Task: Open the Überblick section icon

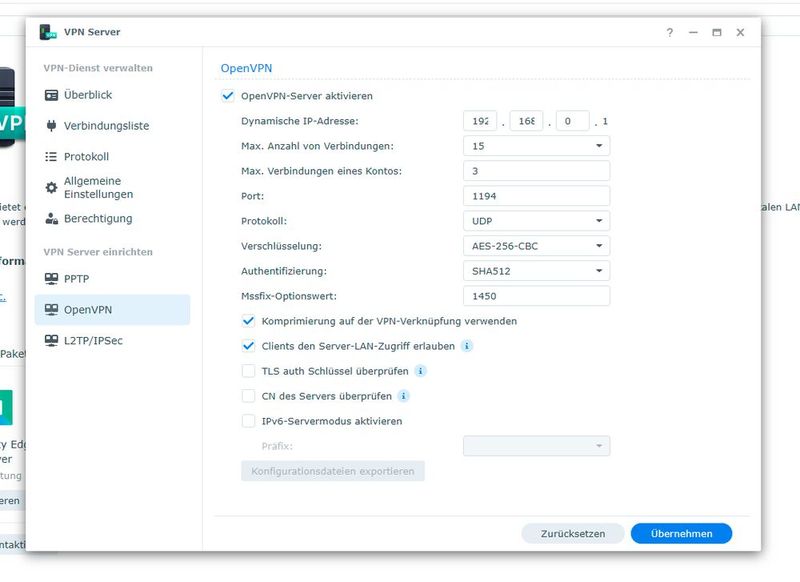Action: [52, 94]
